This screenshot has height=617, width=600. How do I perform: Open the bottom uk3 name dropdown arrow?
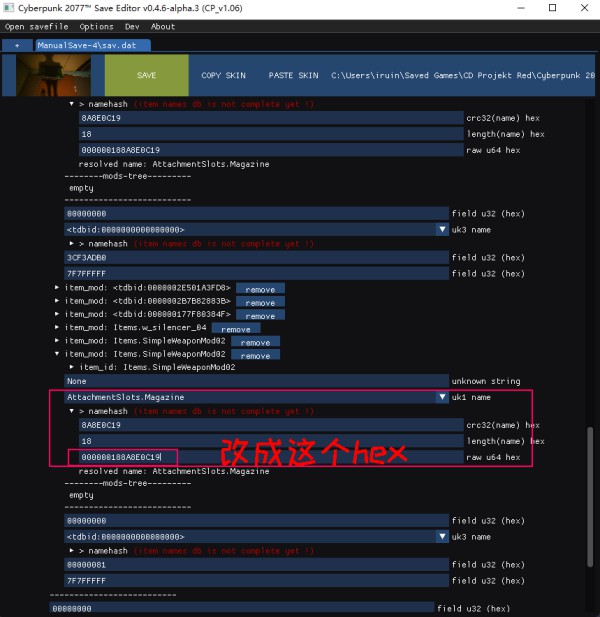[x=442, y=537]
